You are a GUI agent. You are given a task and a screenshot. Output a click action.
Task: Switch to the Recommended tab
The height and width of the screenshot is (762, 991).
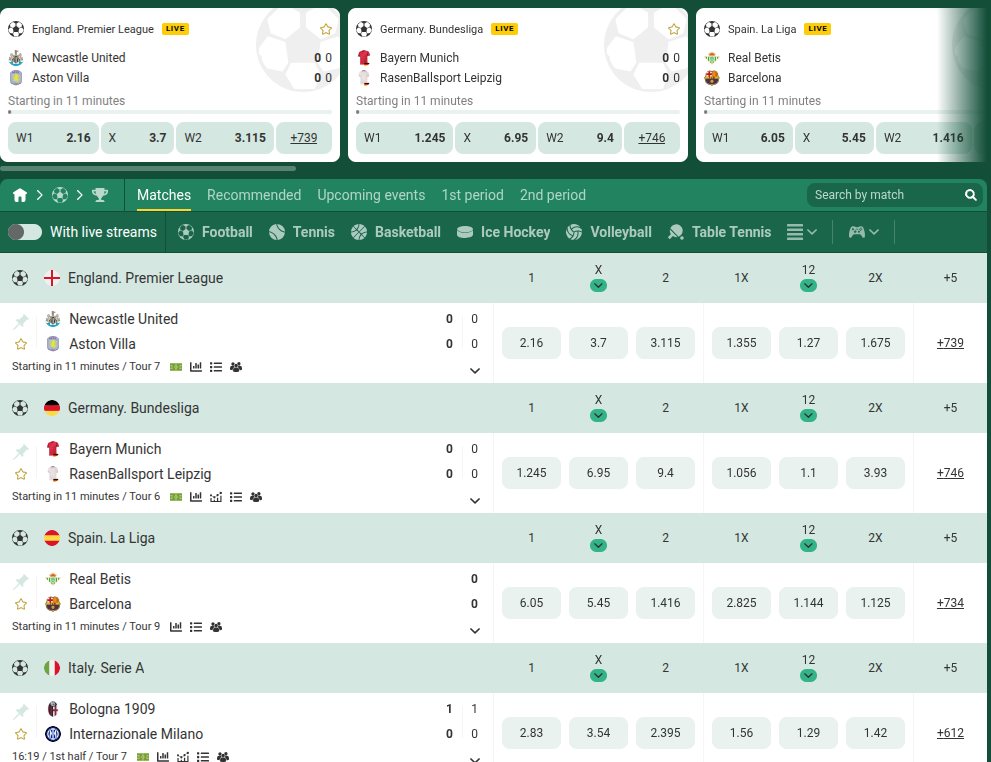coord(253,195)
